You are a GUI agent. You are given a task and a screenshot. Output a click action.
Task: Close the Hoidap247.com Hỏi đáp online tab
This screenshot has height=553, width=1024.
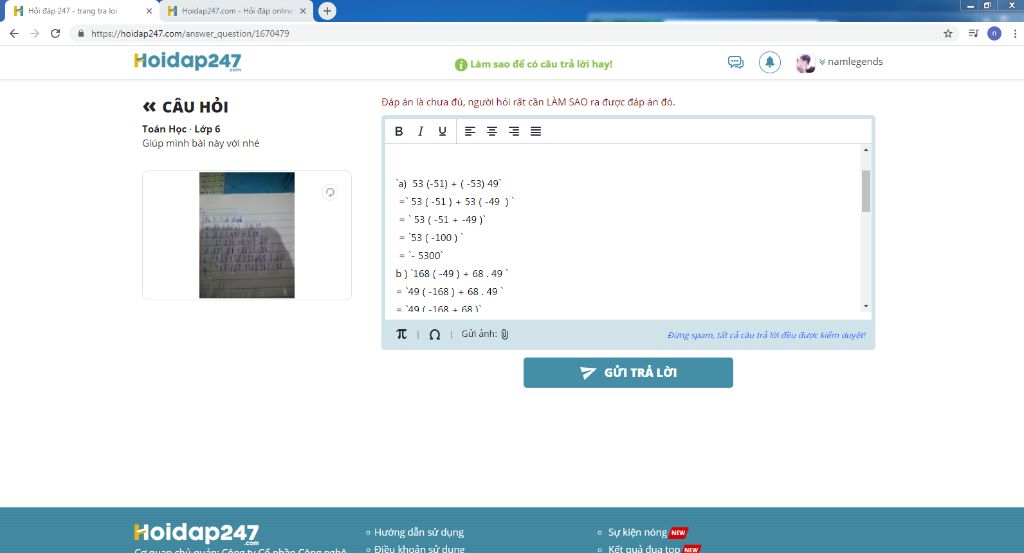pyautogui.click(x=302, y=11)
